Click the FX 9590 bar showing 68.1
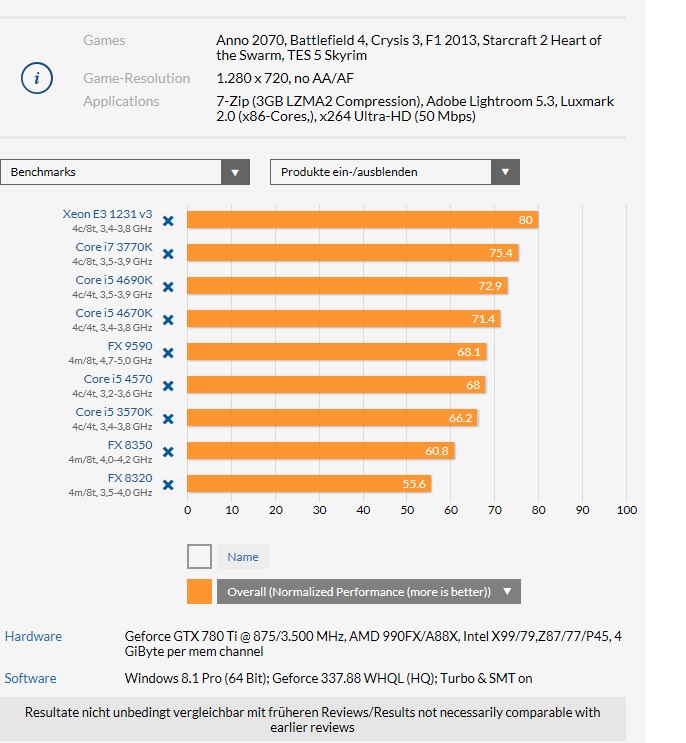686x743 pixels. pos(336,352)
